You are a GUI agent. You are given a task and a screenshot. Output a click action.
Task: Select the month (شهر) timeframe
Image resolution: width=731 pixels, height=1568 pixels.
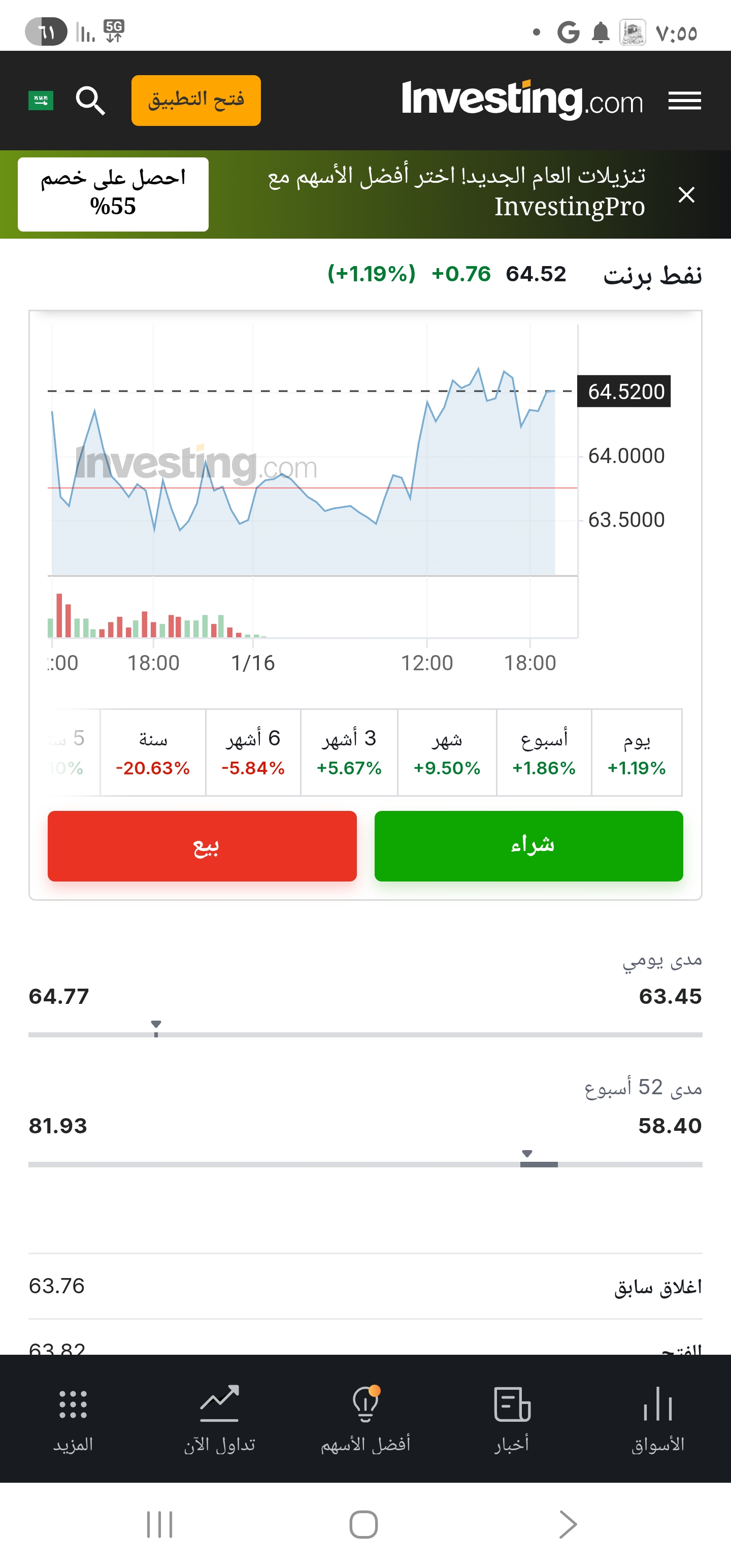tap(447, 753)
